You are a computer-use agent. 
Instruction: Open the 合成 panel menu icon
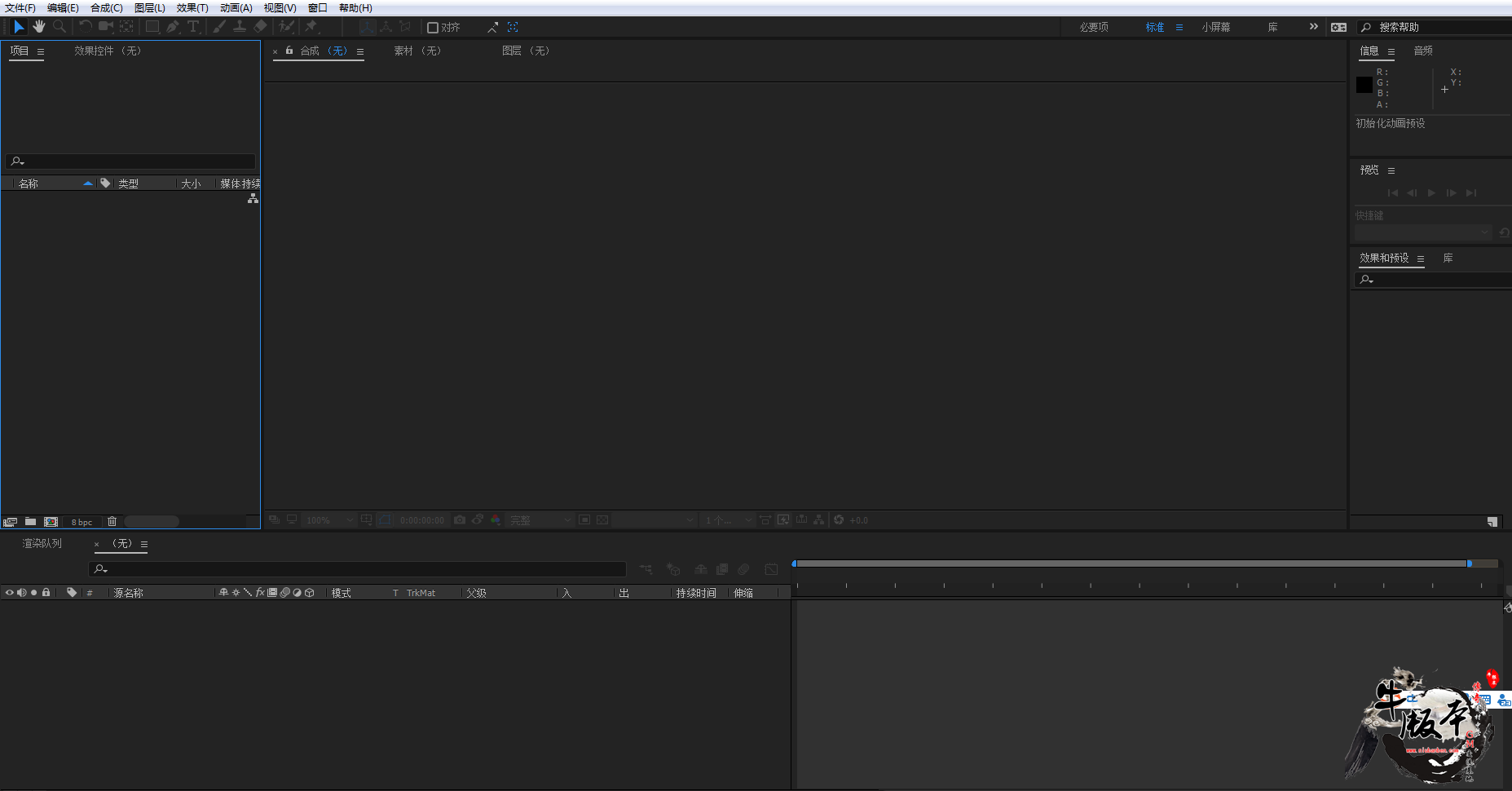pos(360,51)
